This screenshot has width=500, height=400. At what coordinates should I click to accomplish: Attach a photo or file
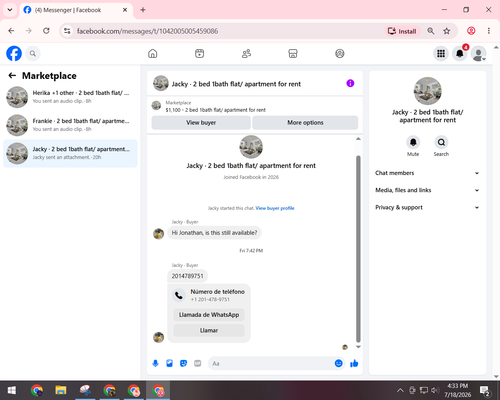pos(169,363)
